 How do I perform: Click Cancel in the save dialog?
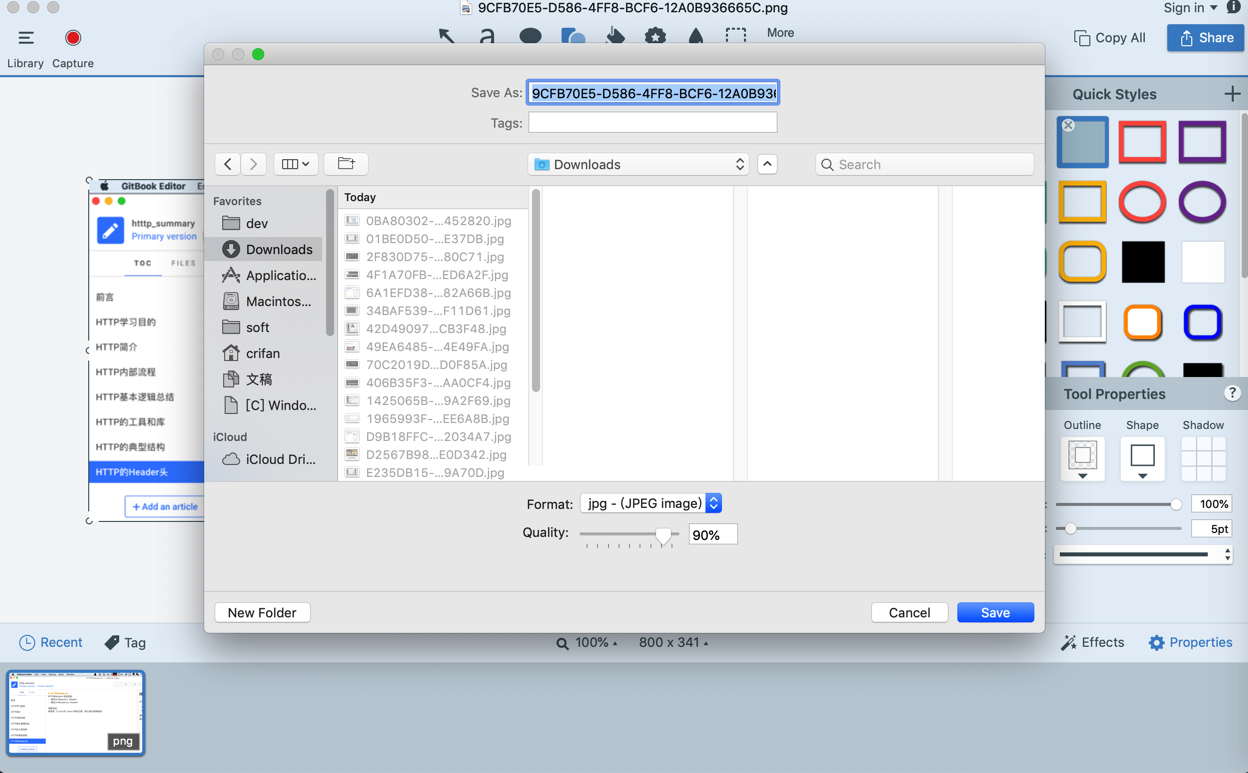click(909, 612)
